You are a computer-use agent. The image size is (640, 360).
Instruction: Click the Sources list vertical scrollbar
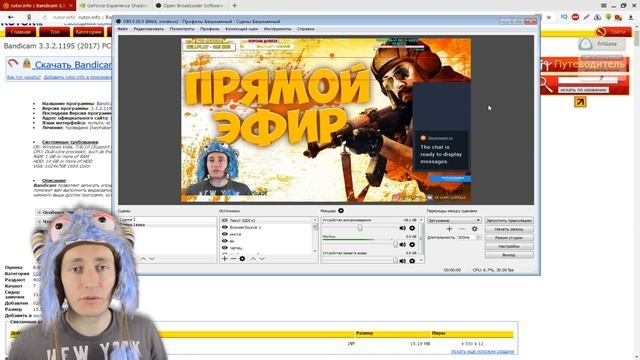tap(315, 235)
